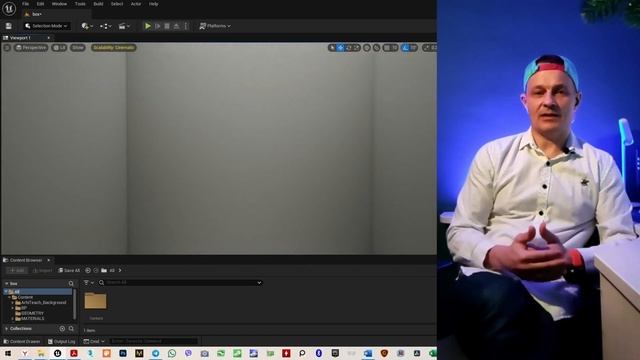The height and width of the screenshot is (360, 640).
Task: Open the Perspective view dropdown
Action: (x=31, y=48)
